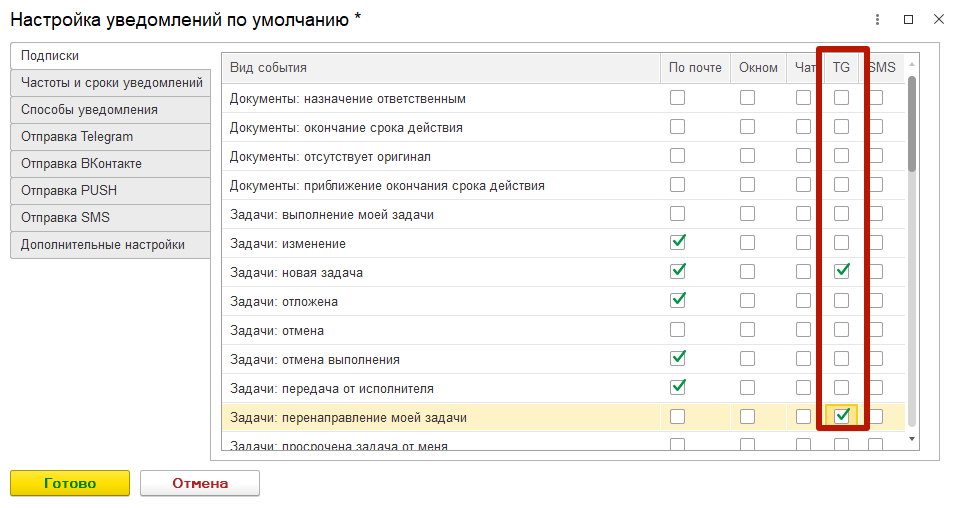Check По почте for Документы: отсутствует оригинал
955x508 pixels.
point(677,155)
